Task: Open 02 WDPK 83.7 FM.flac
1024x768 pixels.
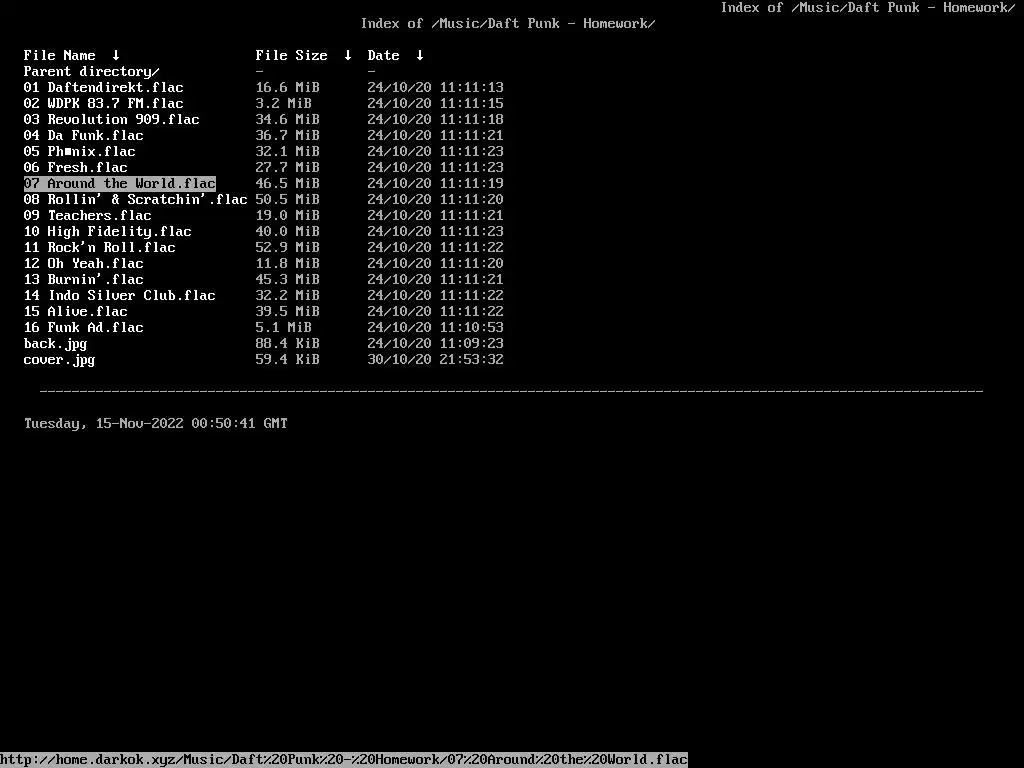Action: [103, 103]
